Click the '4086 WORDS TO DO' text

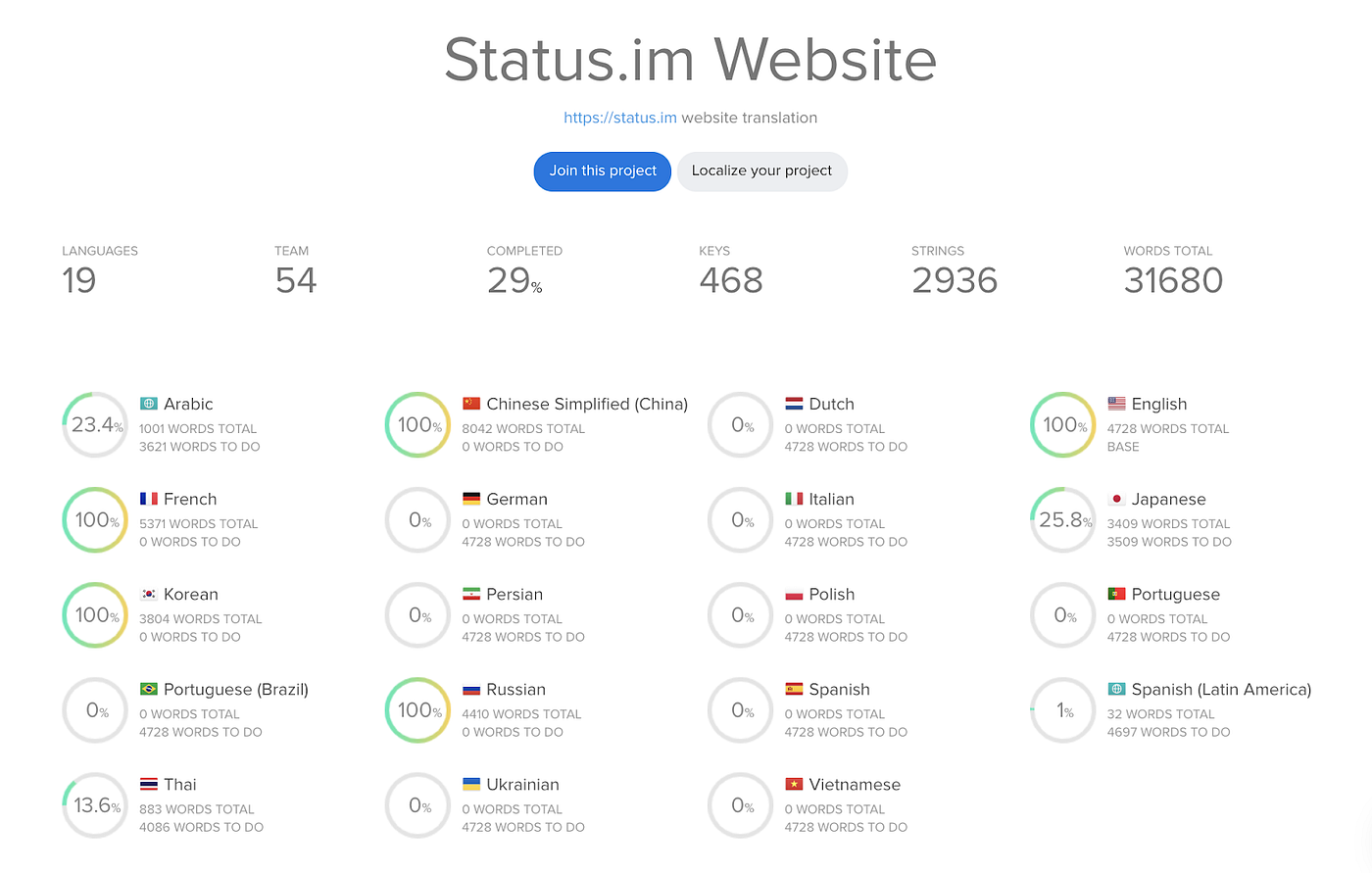point(202,827)
